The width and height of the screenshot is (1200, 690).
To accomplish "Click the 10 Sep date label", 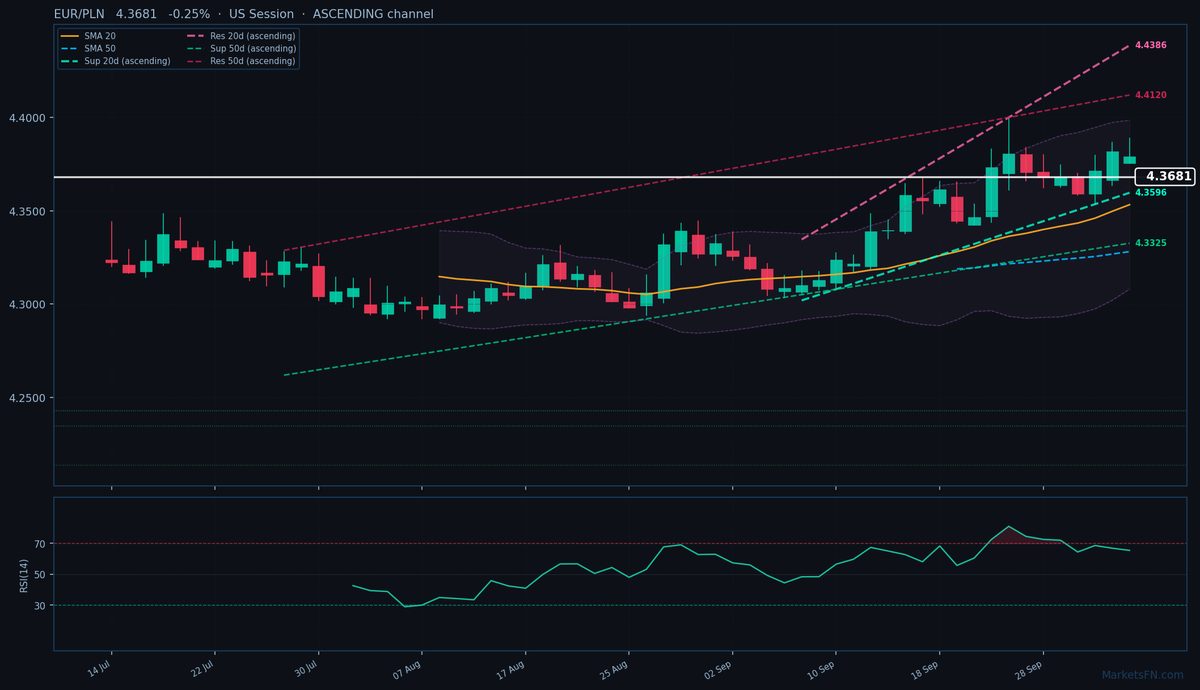I will click(822, 669).
